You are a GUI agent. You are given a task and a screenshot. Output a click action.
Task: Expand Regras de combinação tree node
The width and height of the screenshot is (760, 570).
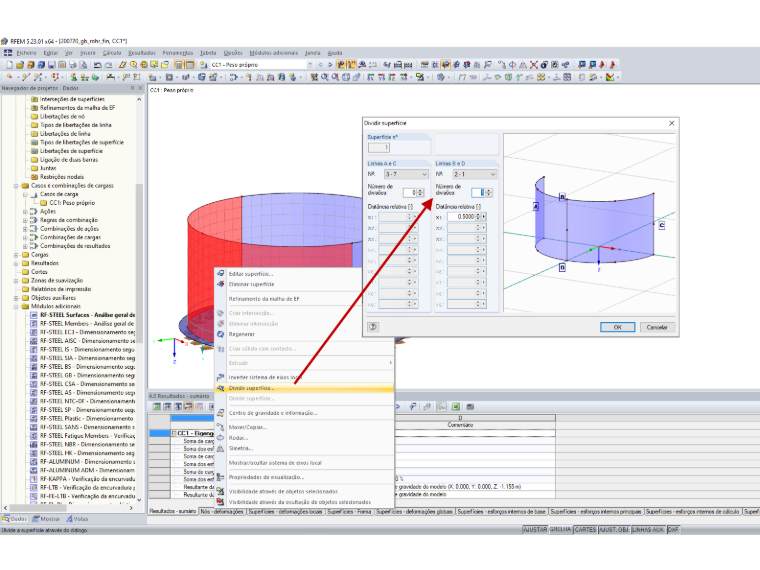25,220
